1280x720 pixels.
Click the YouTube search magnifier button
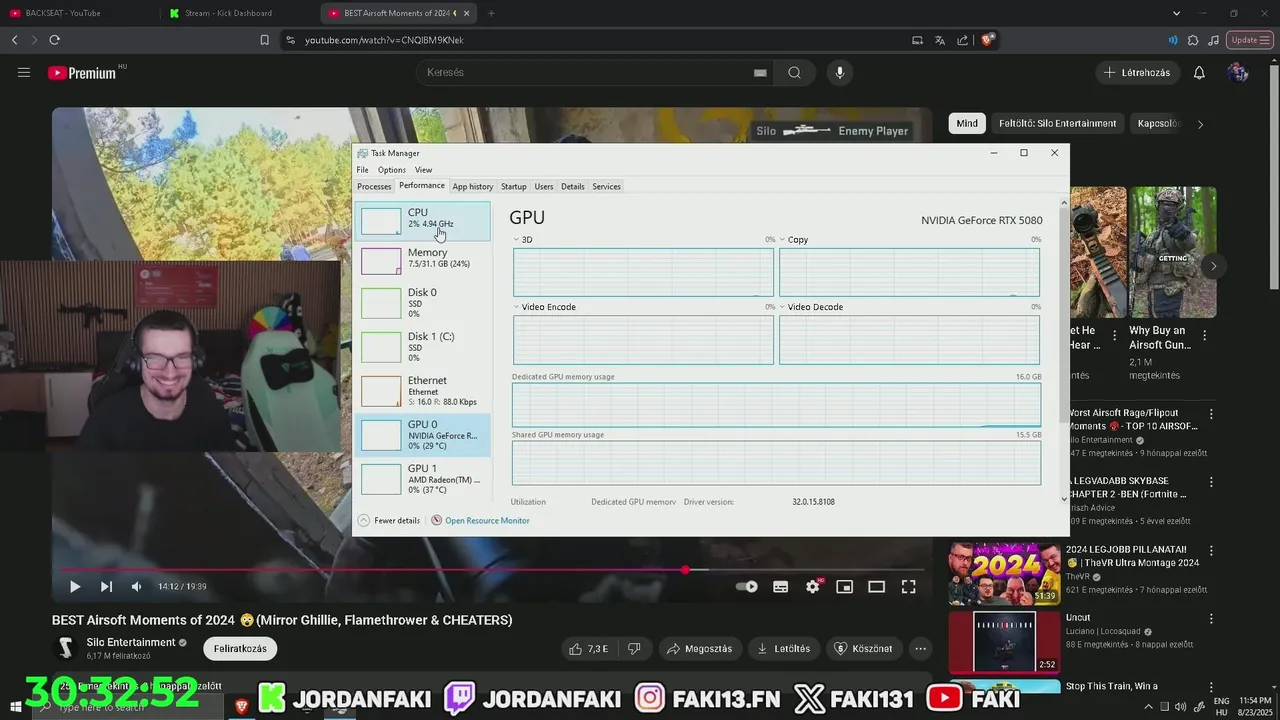(x=794, y=72)
